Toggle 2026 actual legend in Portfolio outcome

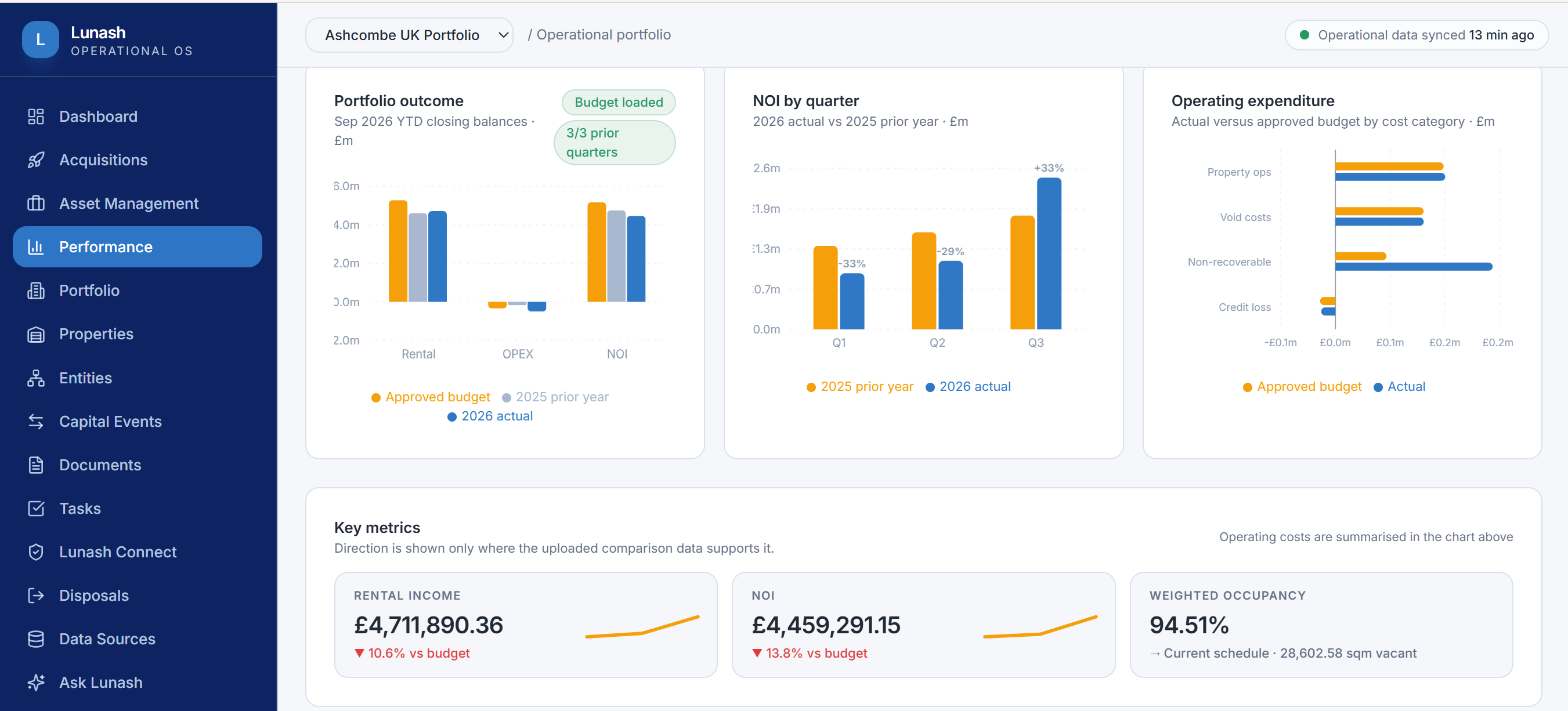tap(490, 416)
